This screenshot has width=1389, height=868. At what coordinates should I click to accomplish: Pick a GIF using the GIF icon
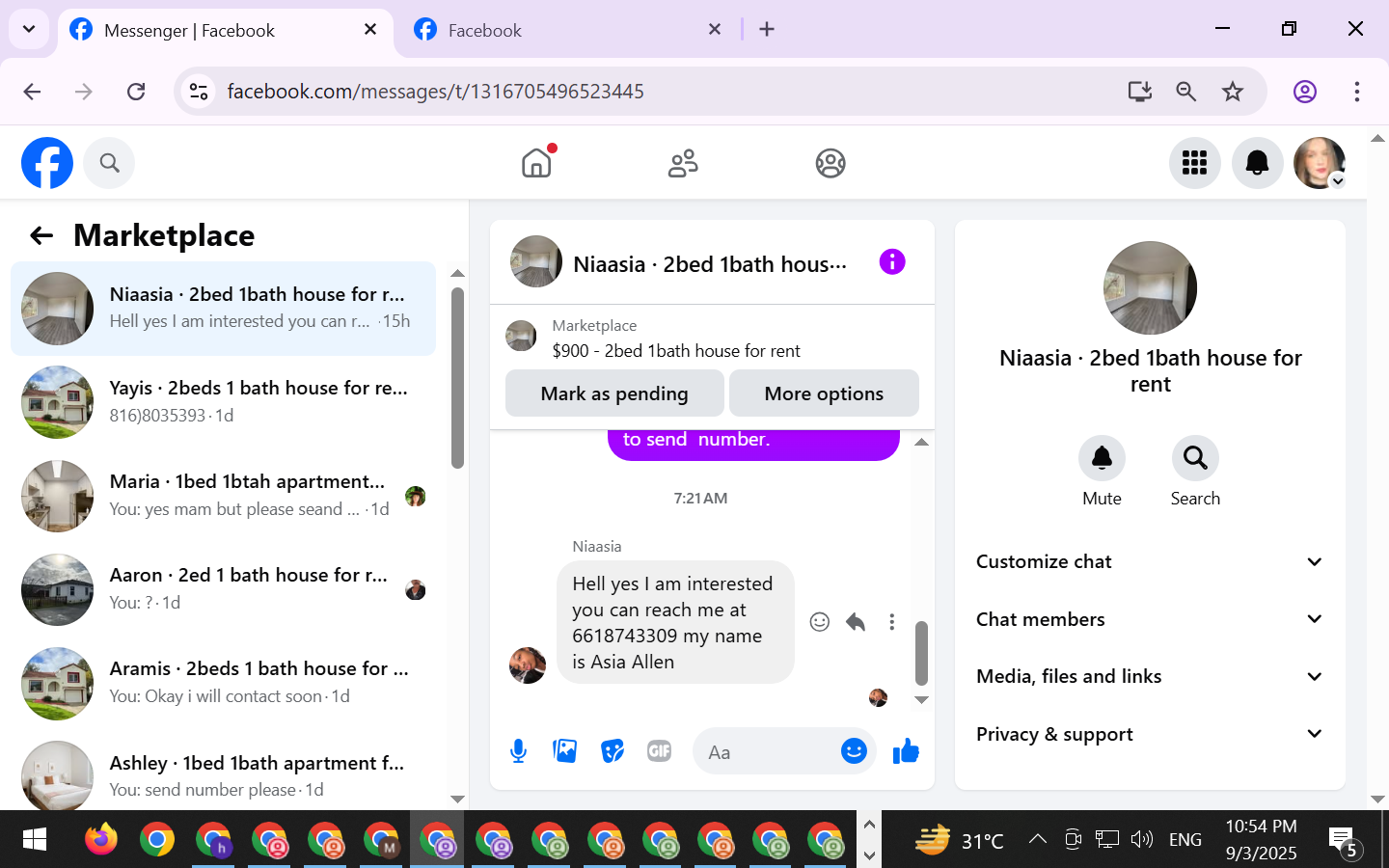[659, 751]
